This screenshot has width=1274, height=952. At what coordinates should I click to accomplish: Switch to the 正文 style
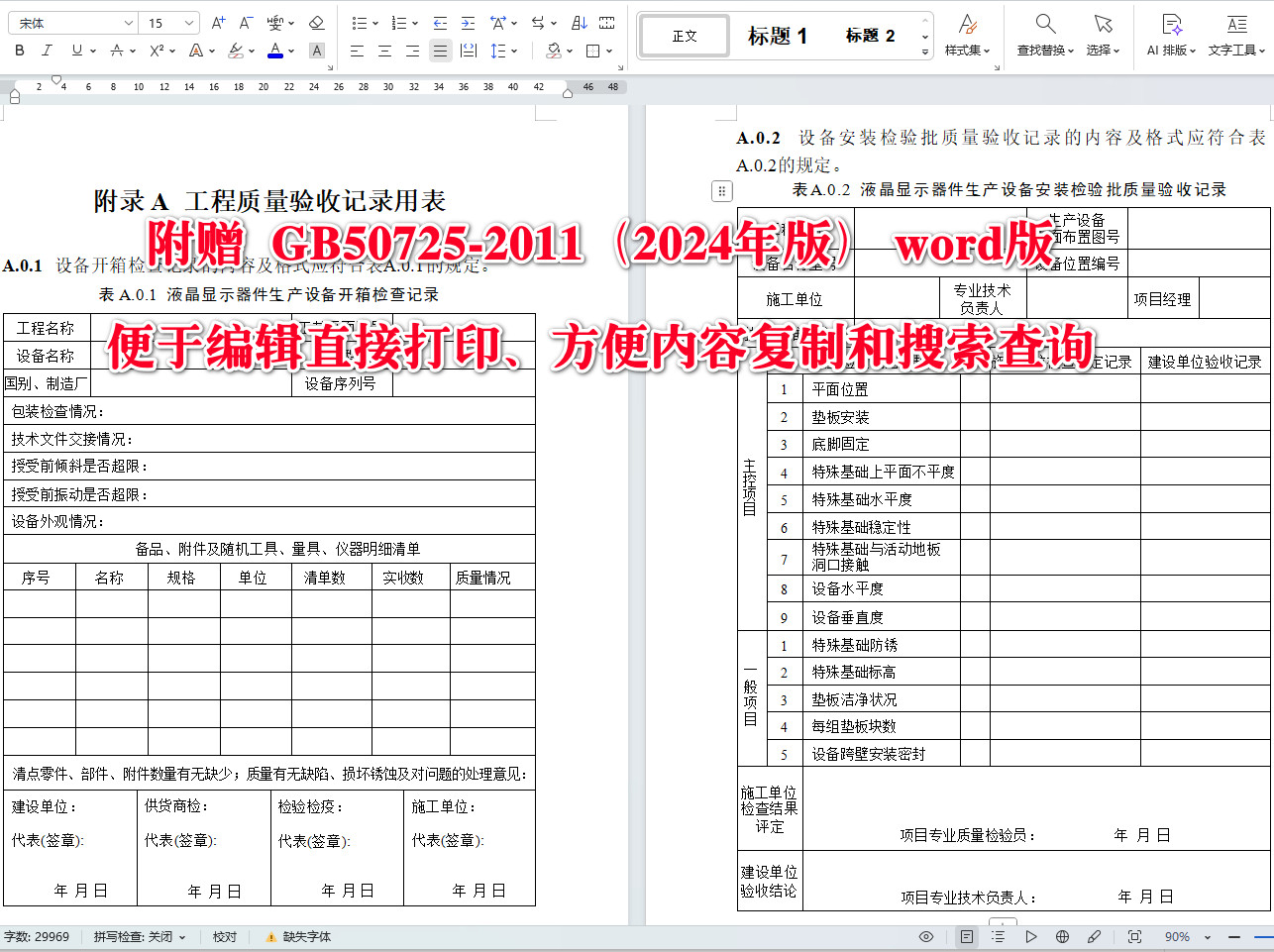pyautogui.click(x=684, y=36)
